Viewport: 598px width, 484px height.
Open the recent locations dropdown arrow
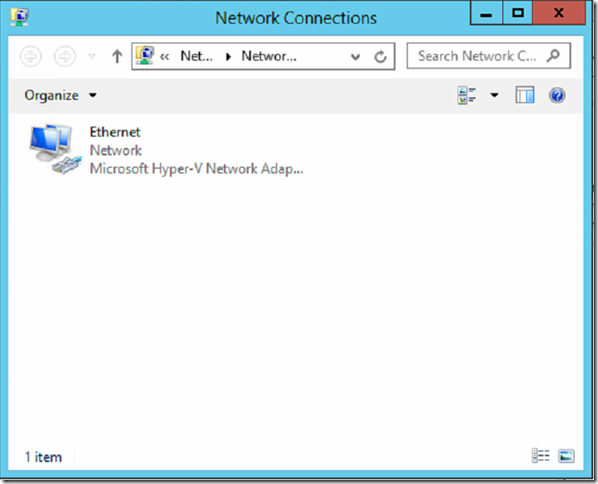click(92, 57)
